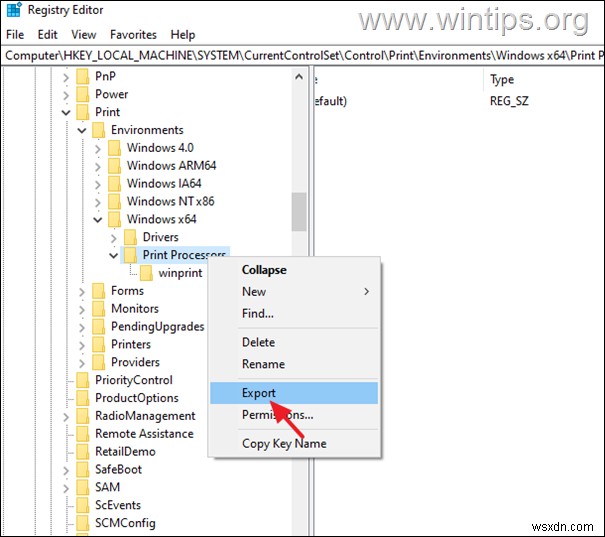Click the Windows NT x86 folder icon
Viewport: 605px width, 537px height.
[114, 201]
